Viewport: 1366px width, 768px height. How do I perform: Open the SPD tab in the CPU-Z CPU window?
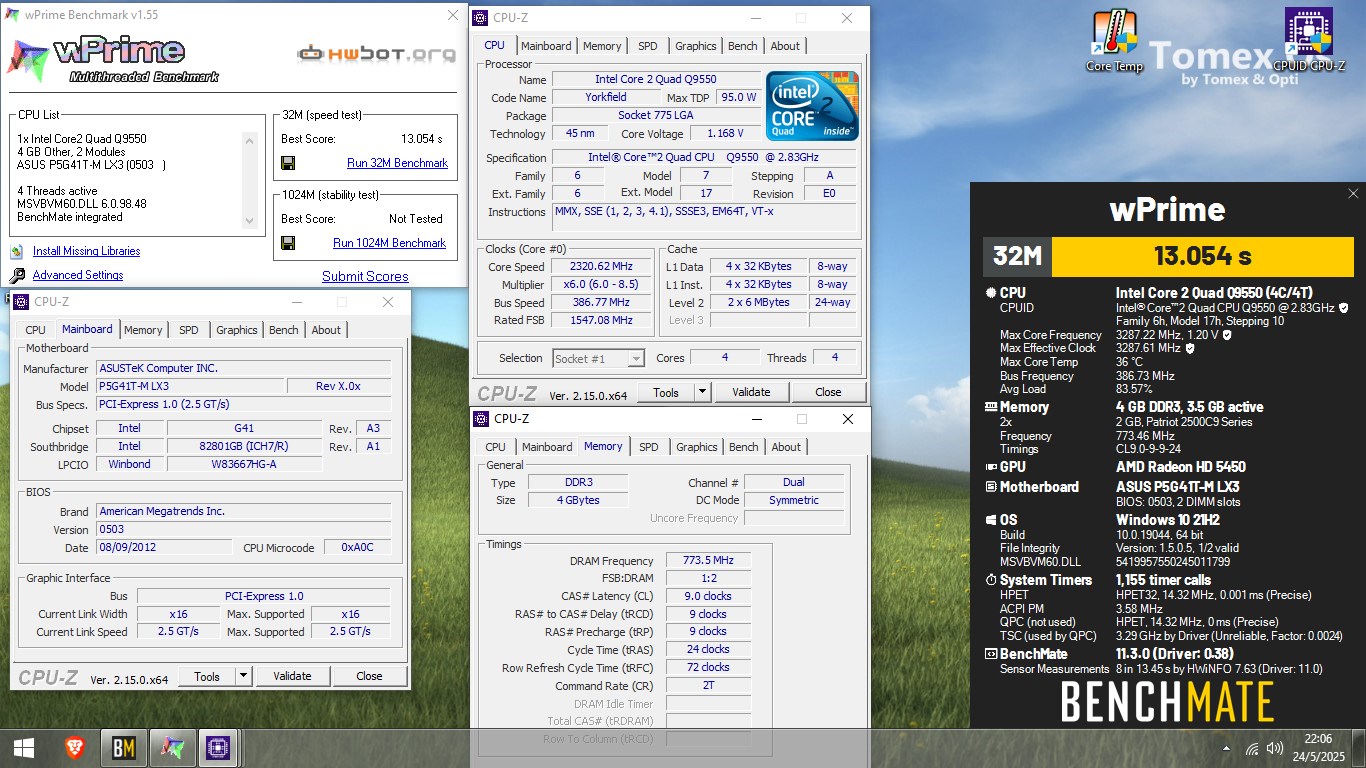(x=648, y=46)
